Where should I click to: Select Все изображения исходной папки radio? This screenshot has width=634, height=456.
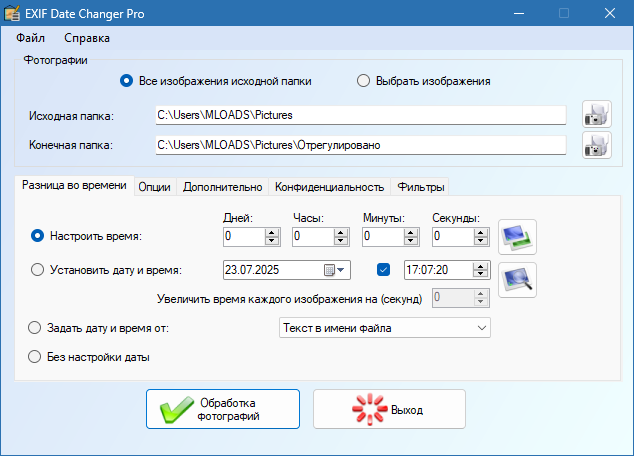tap(127, 81)
